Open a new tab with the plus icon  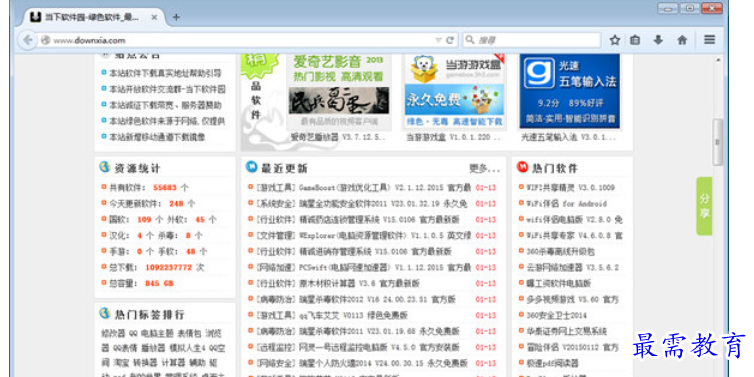(176, 17)
